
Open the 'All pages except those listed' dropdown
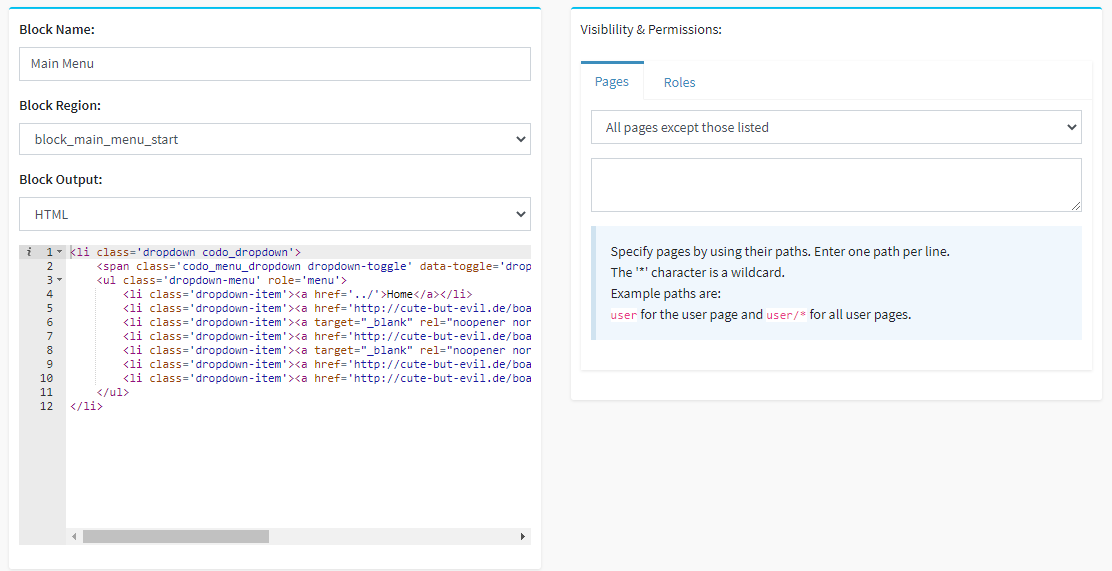coord(836,127)
